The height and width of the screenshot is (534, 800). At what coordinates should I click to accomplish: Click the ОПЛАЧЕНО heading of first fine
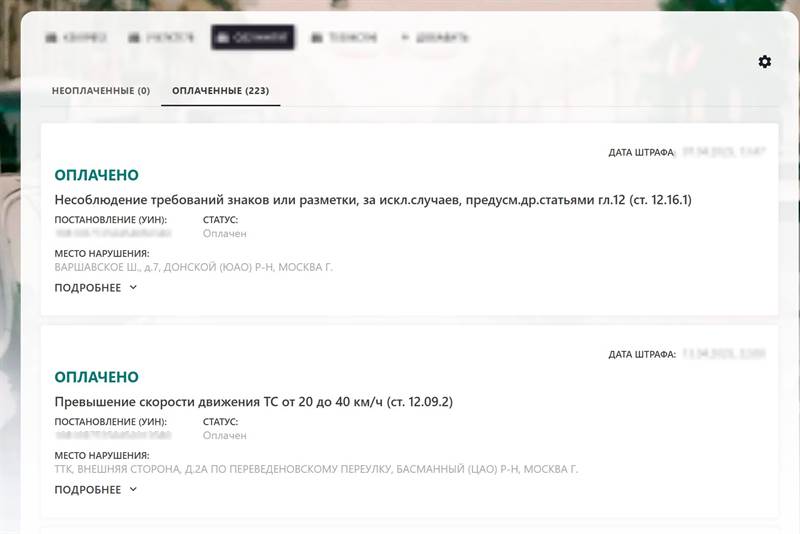[96, 175]
